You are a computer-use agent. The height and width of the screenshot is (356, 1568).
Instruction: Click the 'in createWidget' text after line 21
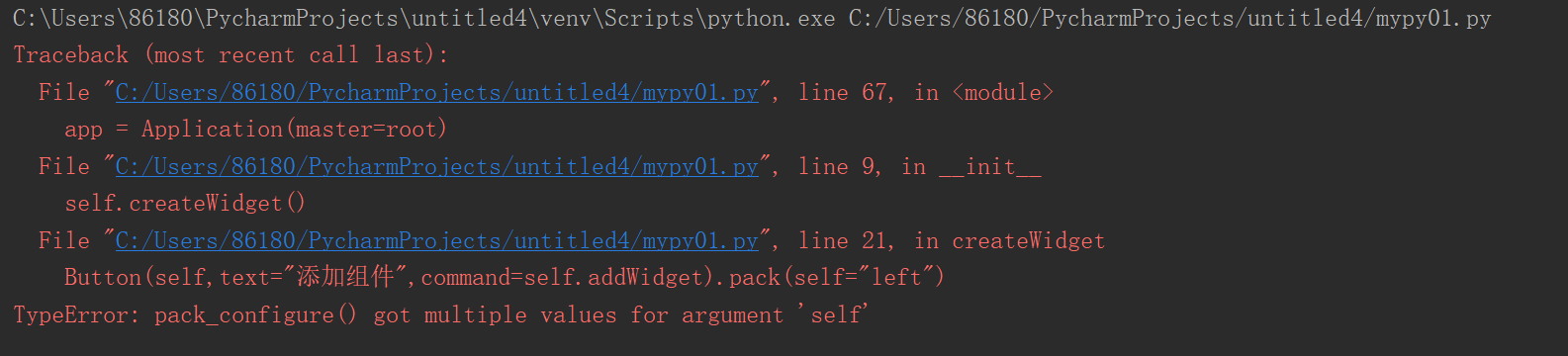pos(1009,241)
